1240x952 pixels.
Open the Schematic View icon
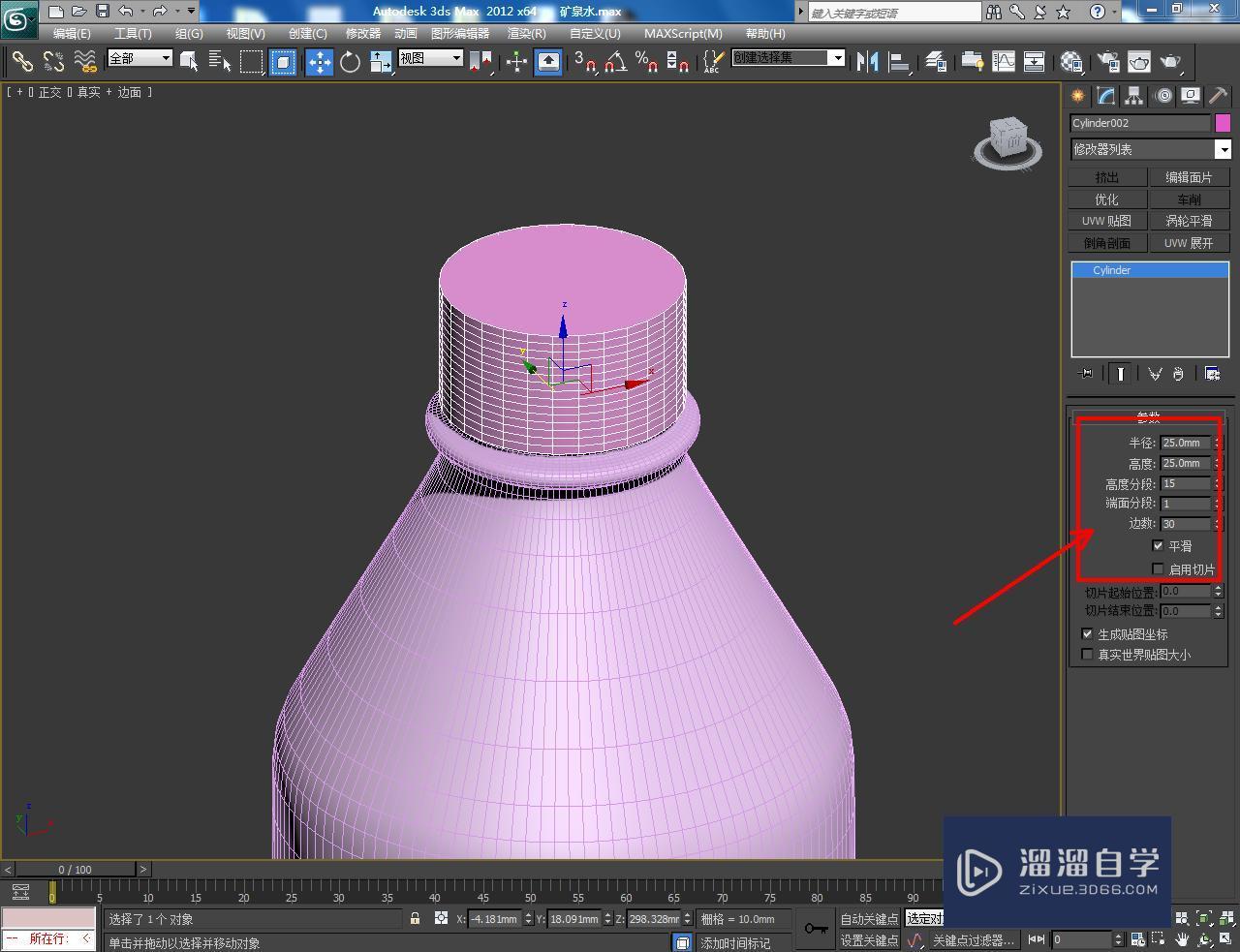1035,62
